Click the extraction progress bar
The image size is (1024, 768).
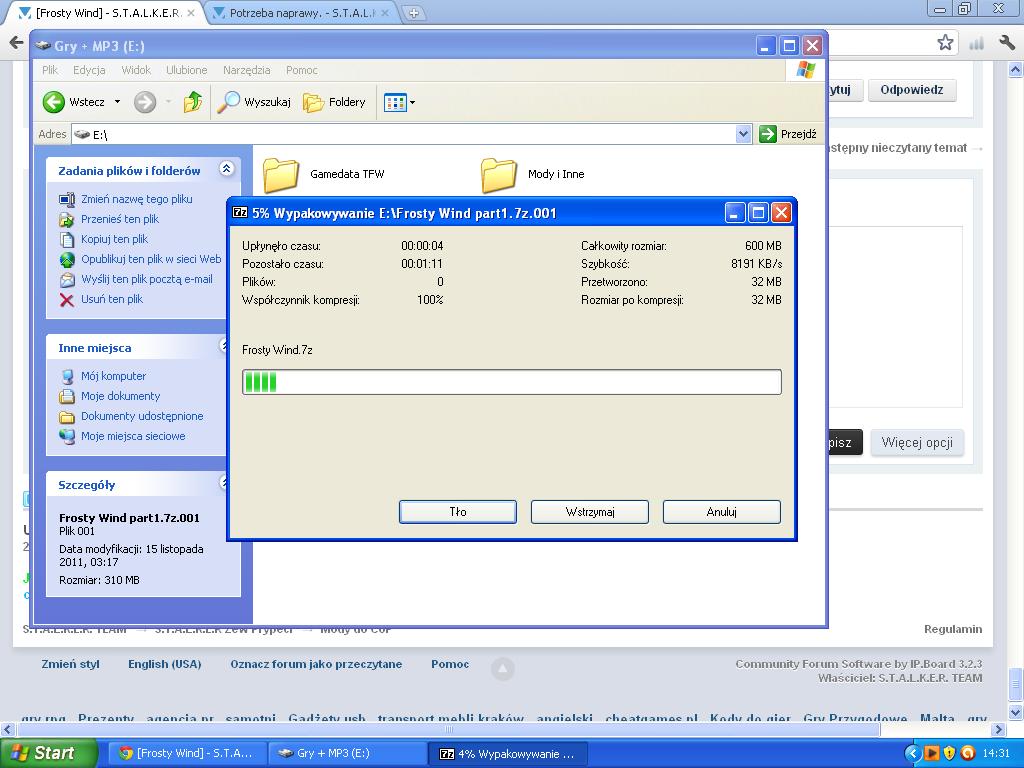511,382
